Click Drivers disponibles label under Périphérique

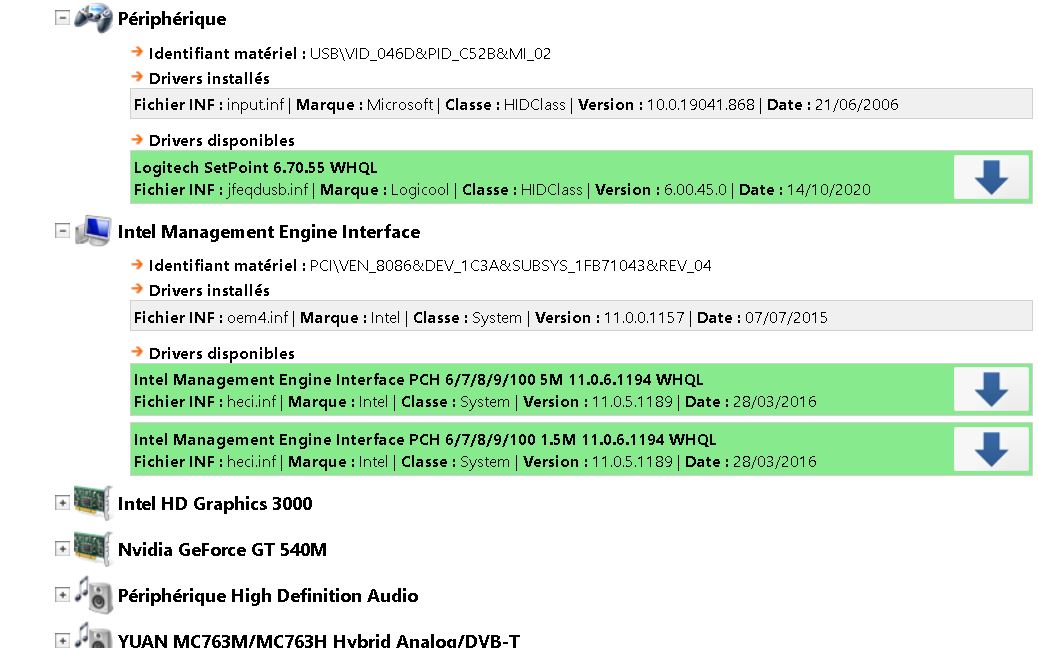222,140
